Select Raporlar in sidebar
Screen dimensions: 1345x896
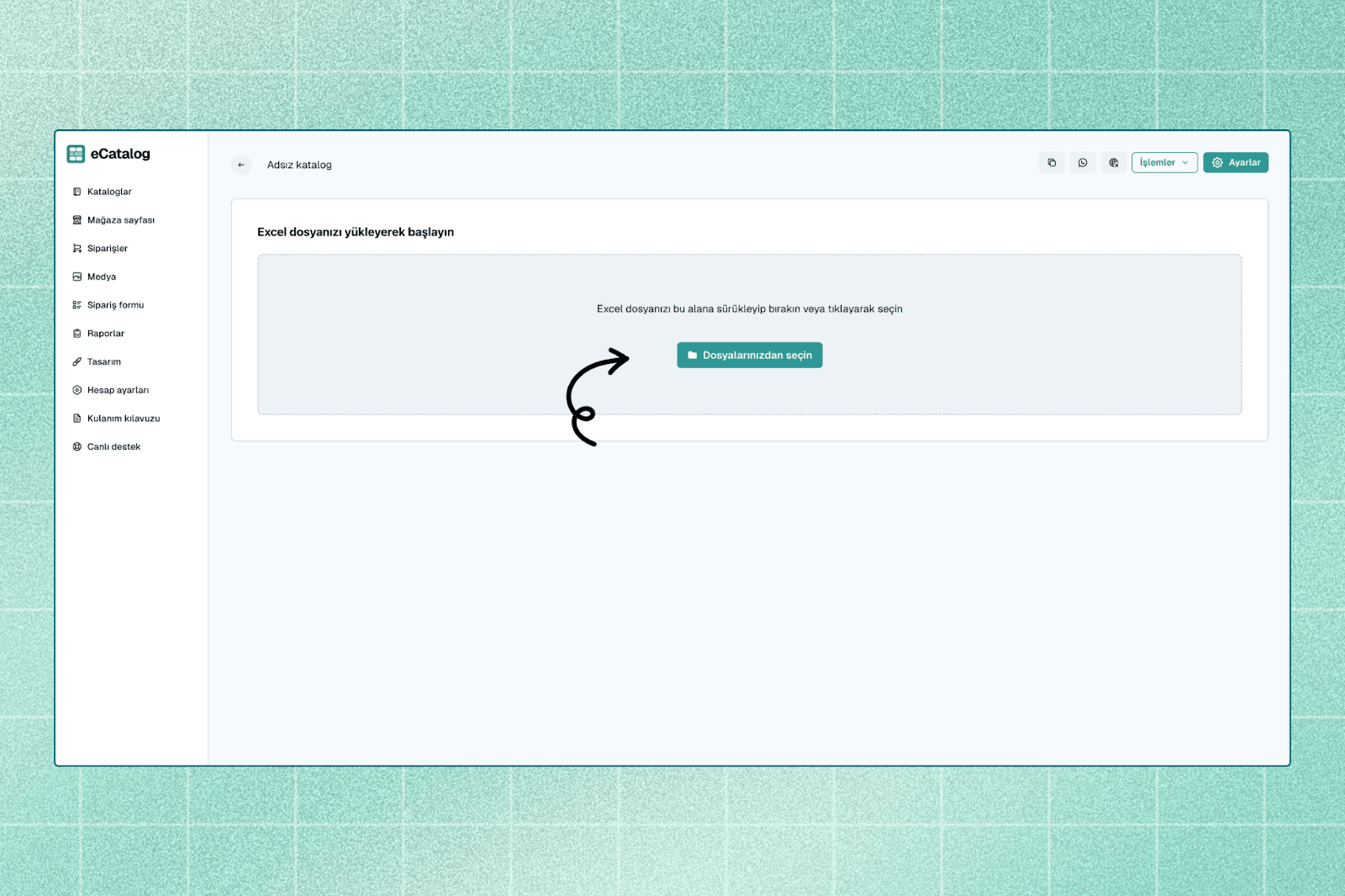point(106,334)
